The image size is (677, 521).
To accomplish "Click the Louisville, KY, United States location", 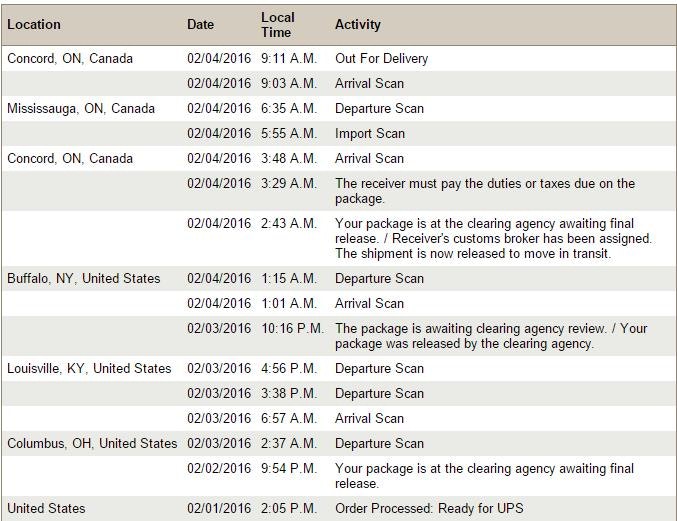I will 89,368.
